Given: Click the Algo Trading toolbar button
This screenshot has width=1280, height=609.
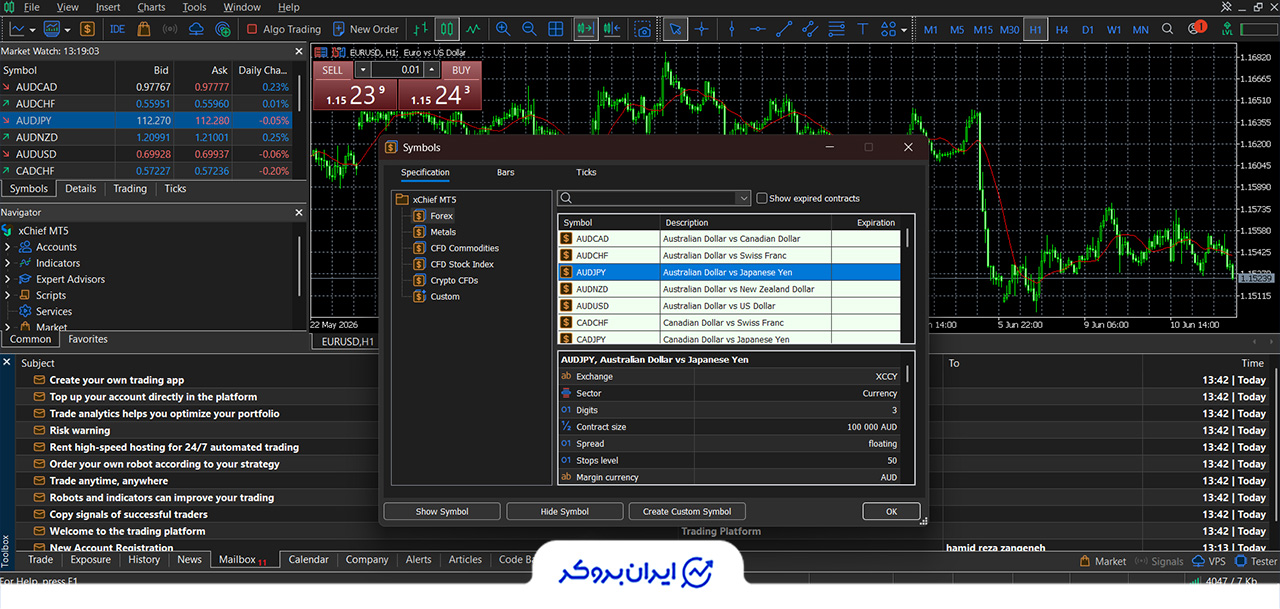Looking at the screenshot, I should click(284, 29).
